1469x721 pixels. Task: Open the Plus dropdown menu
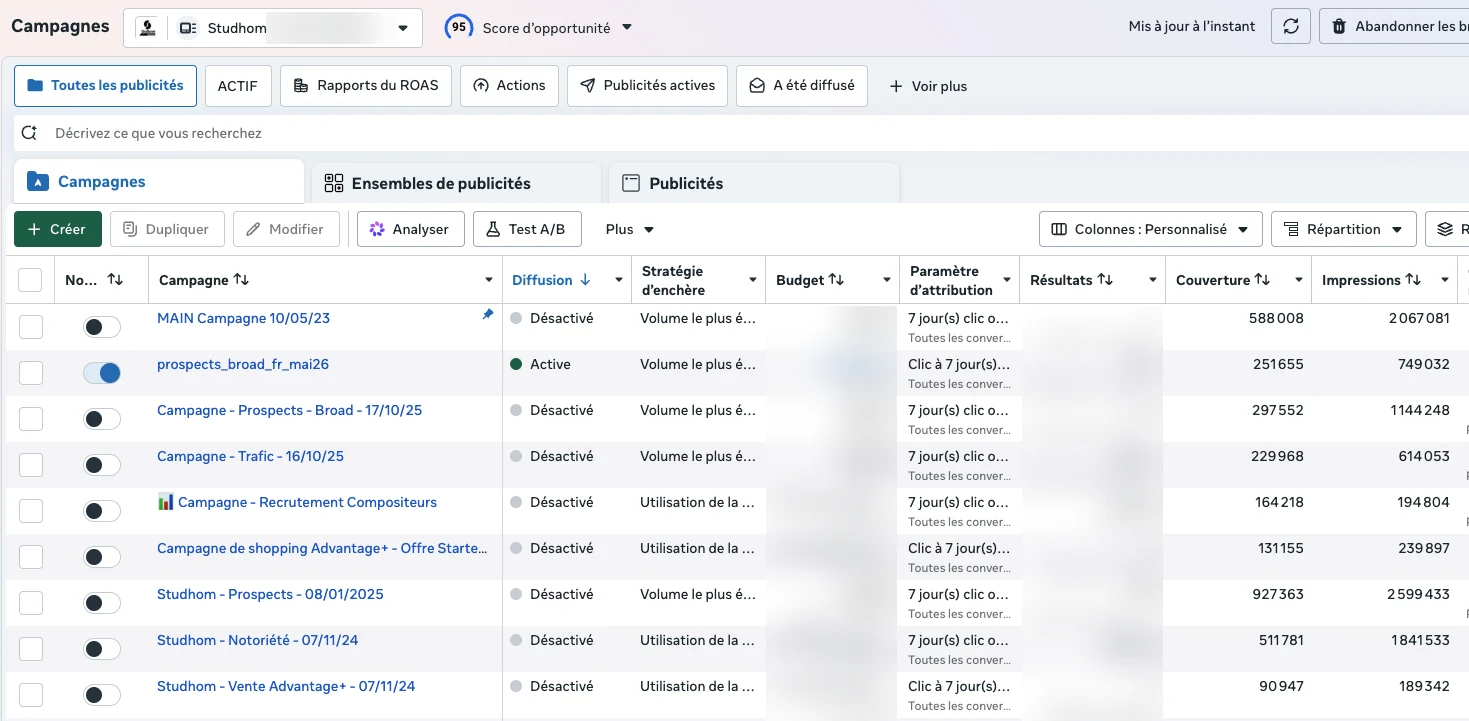[x=630, y=229]
